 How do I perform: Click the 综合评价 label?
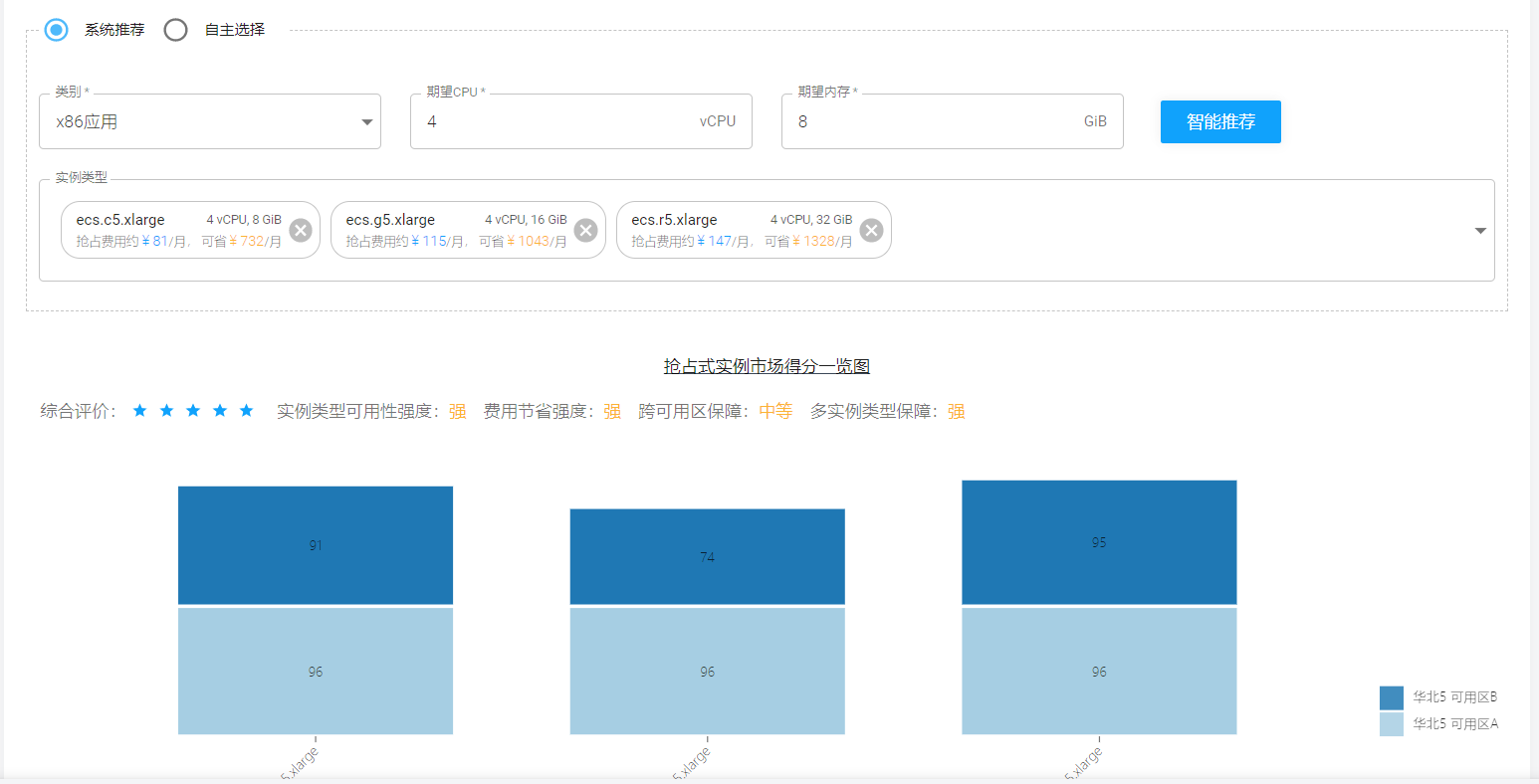79,412
